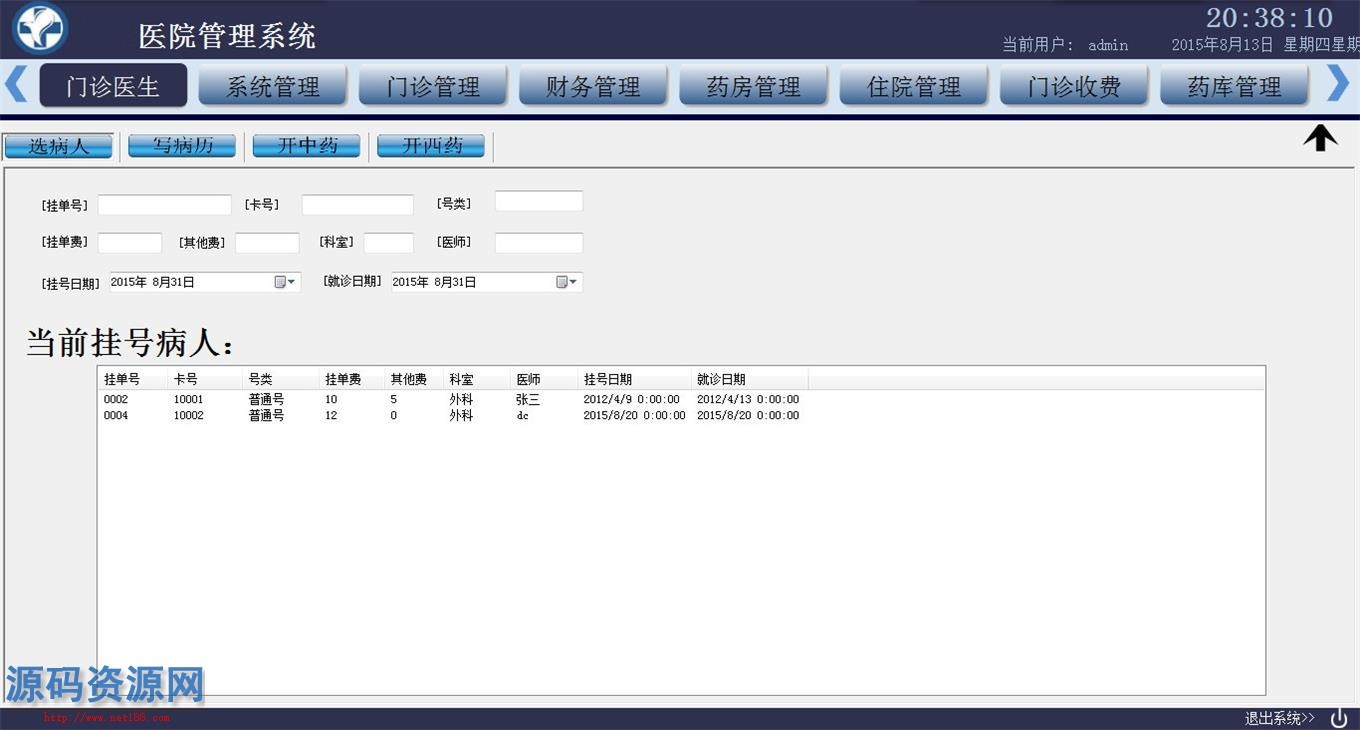Open the 挂号日期 date picker dropdown
This screenshot has width=1360, height=730.
tap(286, 282)
